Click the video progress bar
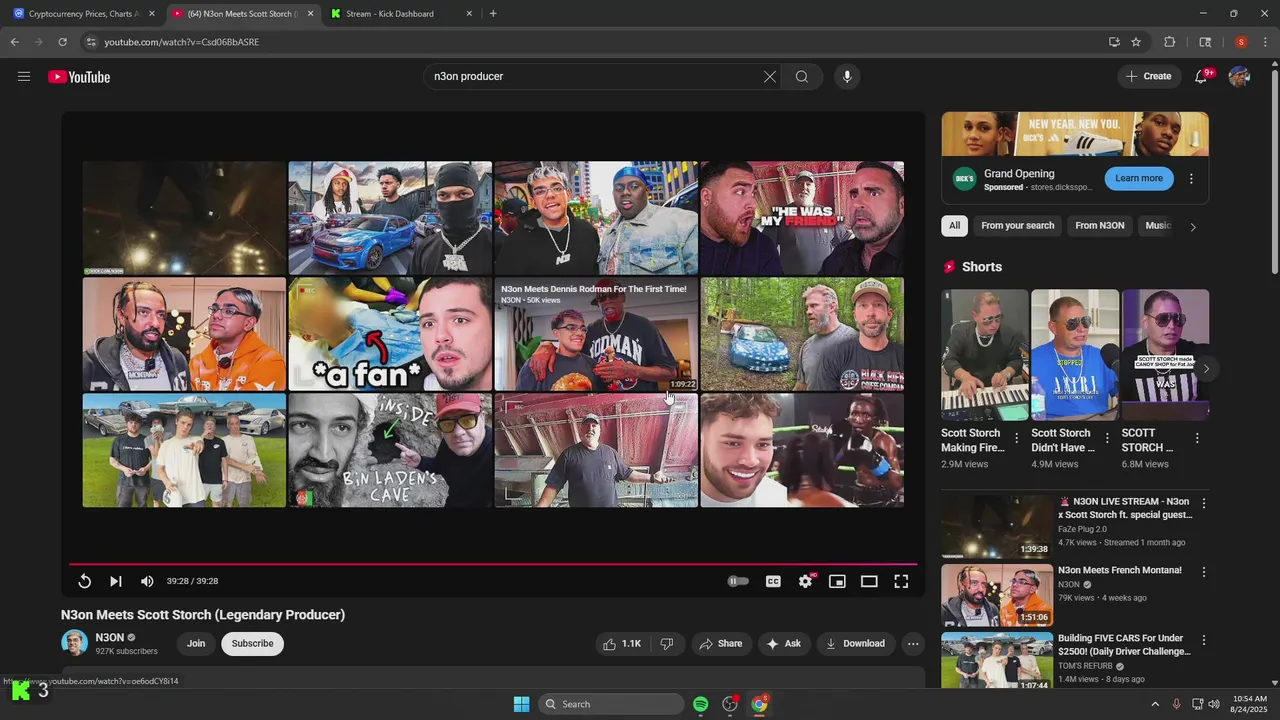The height and width of the screenshot is (720, 1280). [x=493, y=564]
